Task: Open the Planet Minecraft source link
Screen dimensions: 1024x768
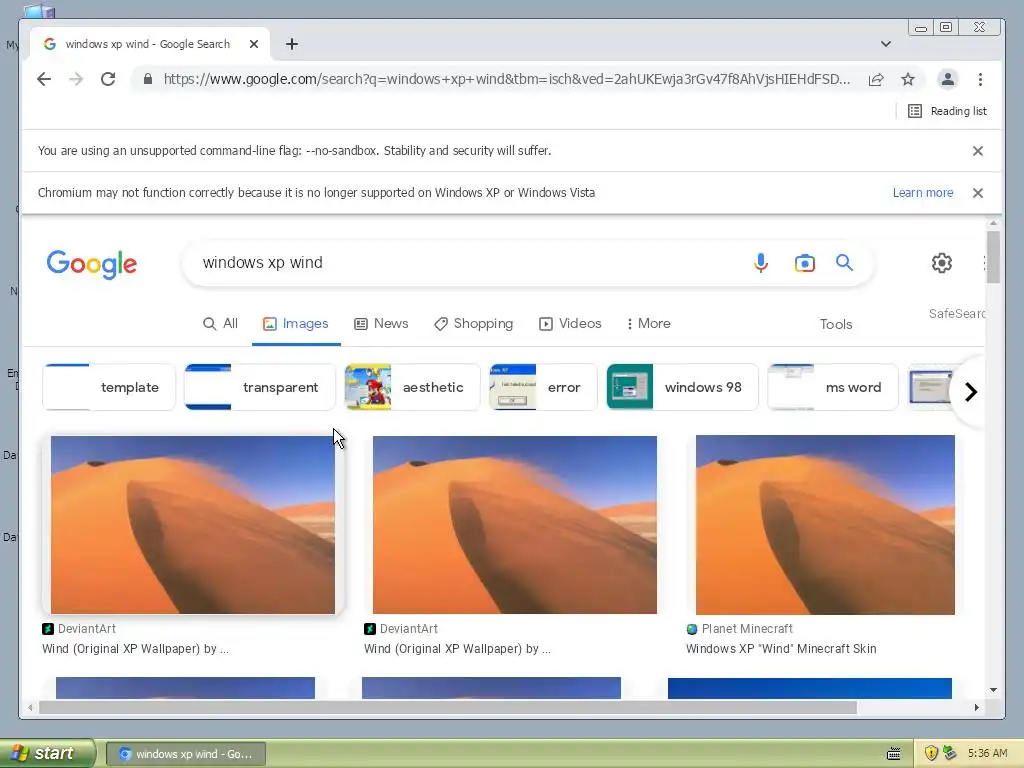Action: click(739, 629)
